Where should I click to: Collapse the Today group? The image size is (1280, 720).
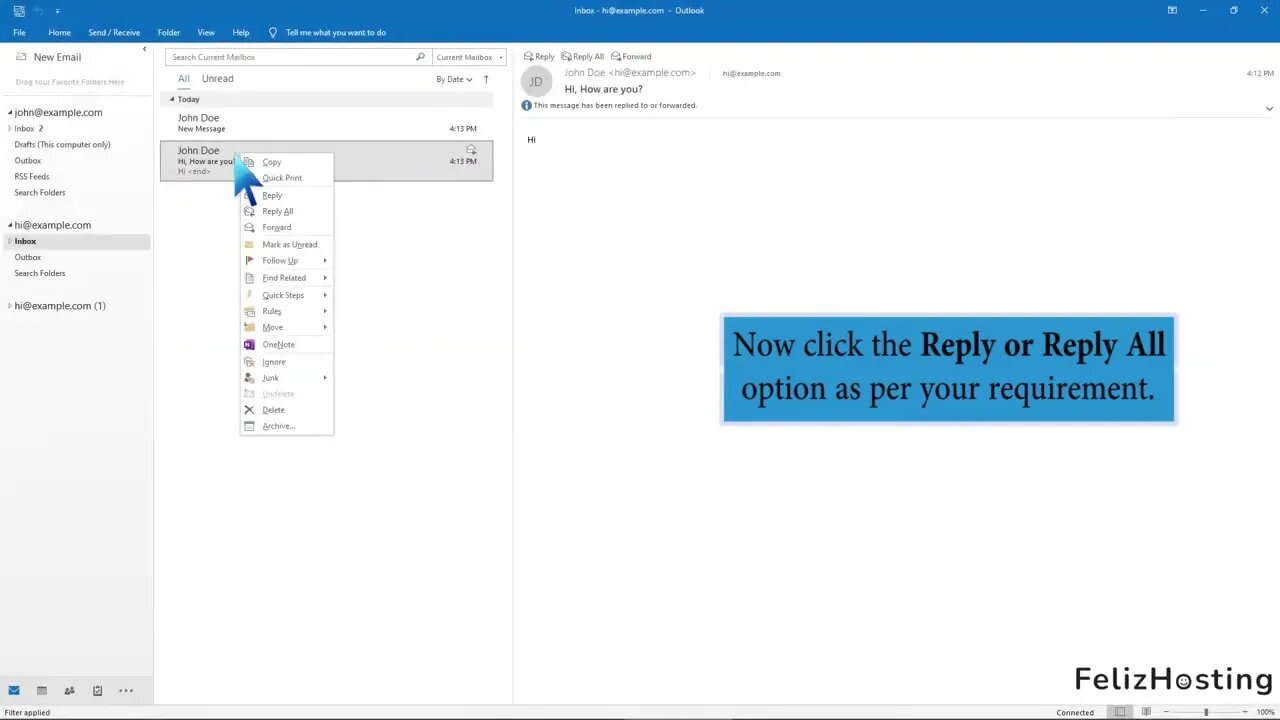click(x=172, y=99)
